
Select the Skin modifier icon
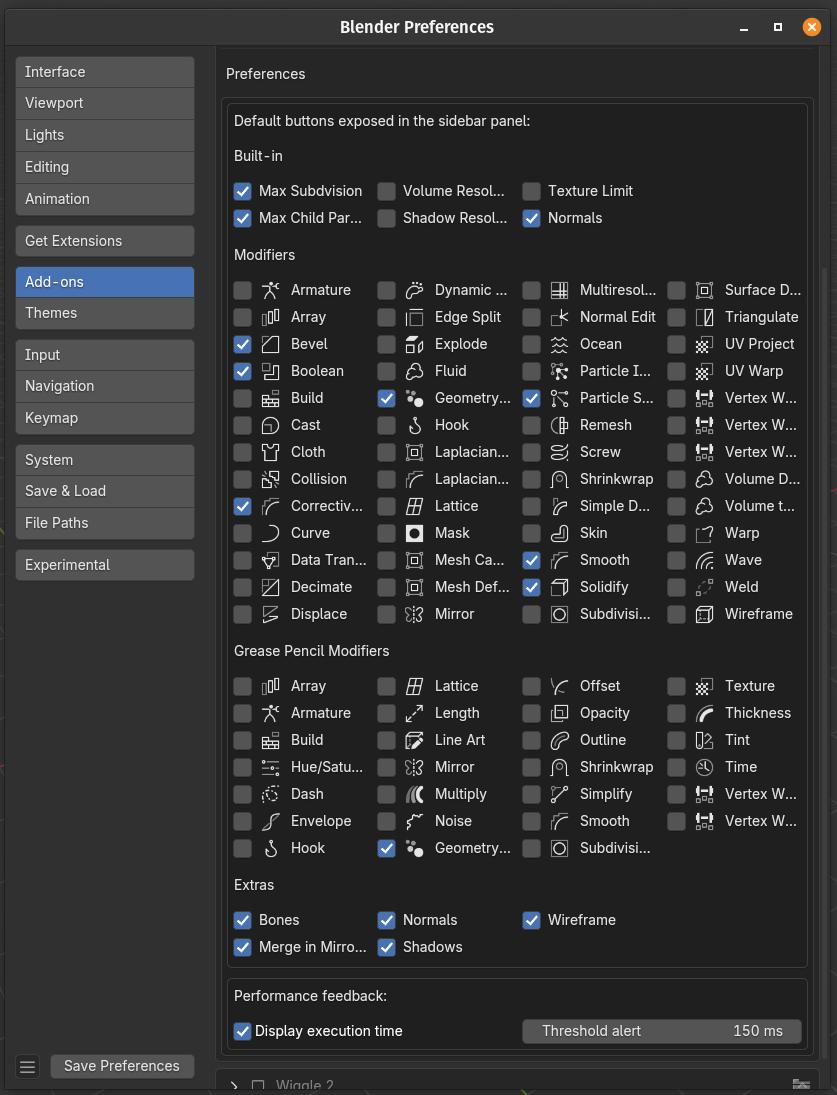(559, 533)
